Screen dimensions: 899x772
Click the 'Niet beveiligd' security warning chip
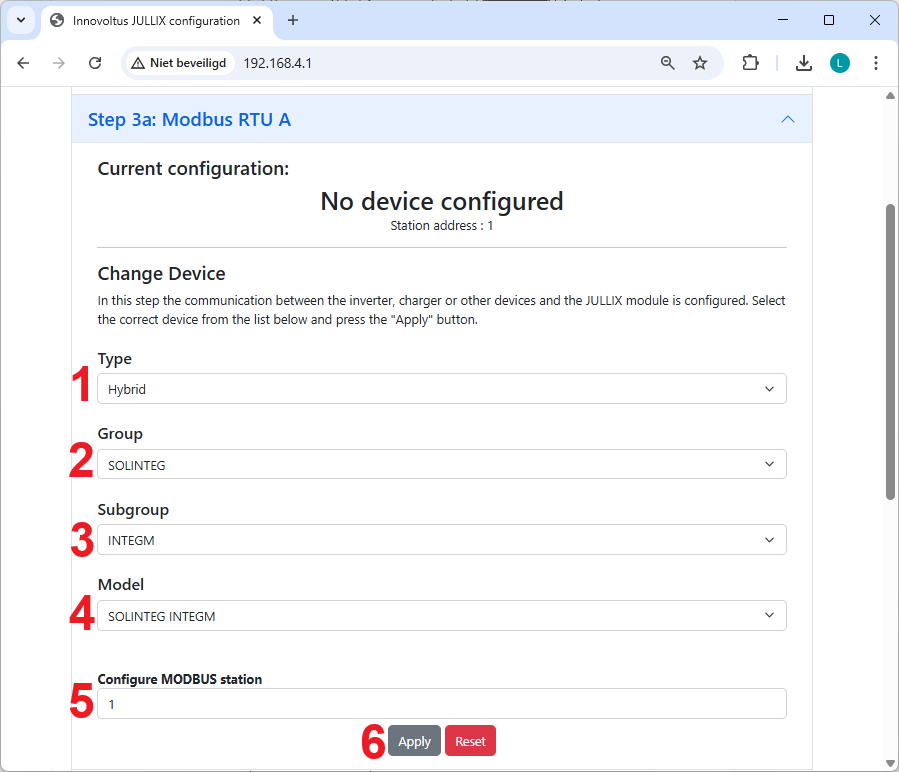point(180,63)
